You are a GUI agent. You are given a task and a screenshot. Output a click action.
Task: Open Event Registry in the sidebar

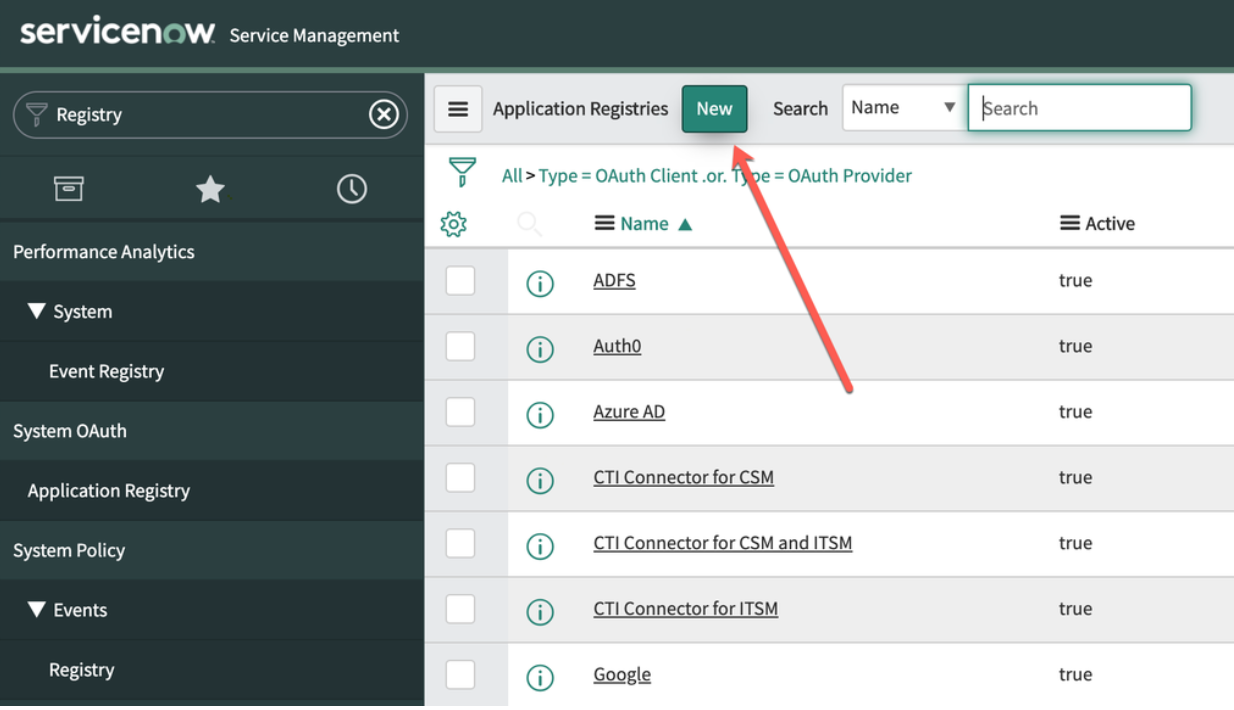[106, 371]
